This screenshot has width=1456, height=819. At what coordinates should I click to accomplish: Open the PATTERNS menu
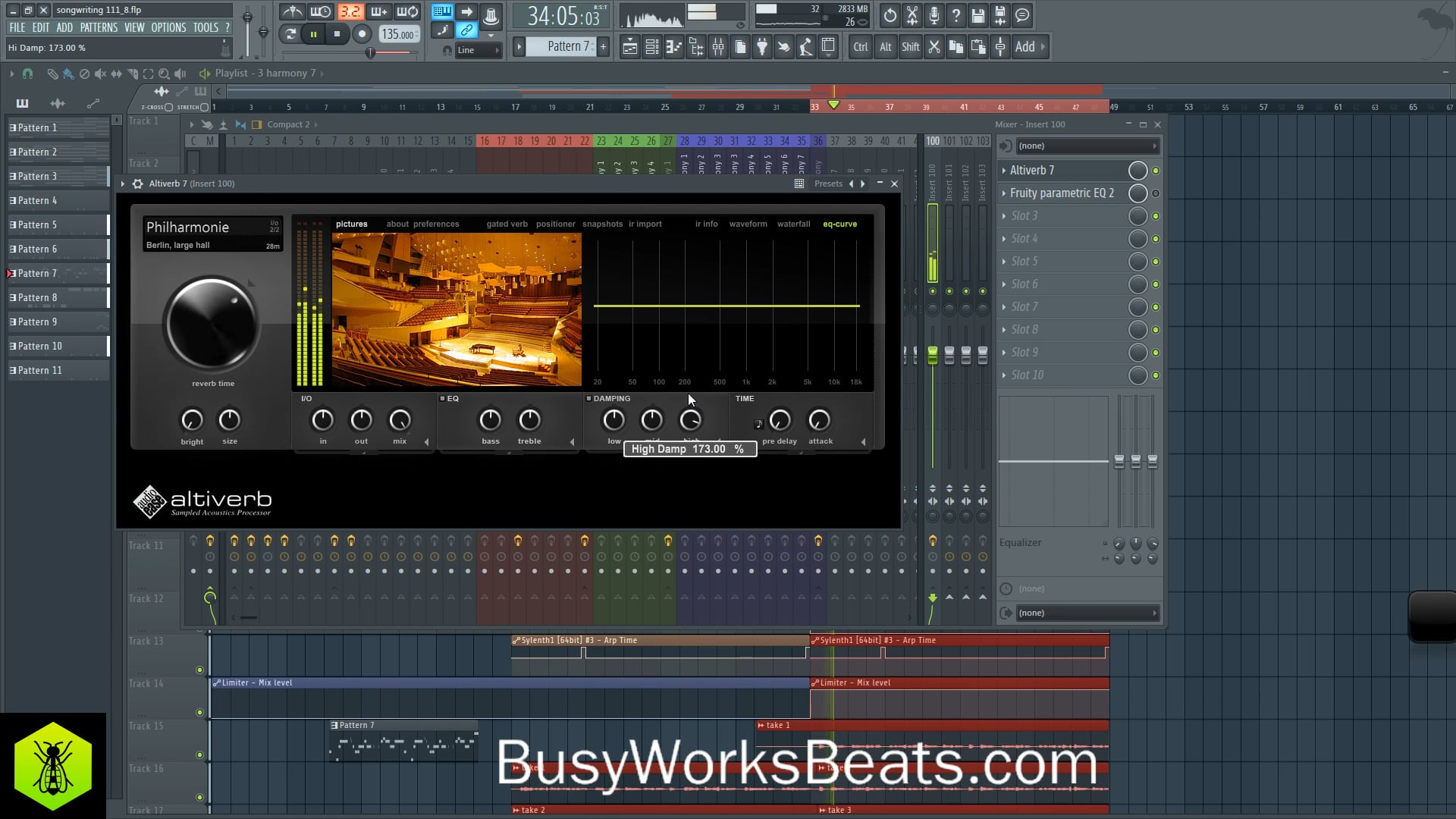[99, 27]
